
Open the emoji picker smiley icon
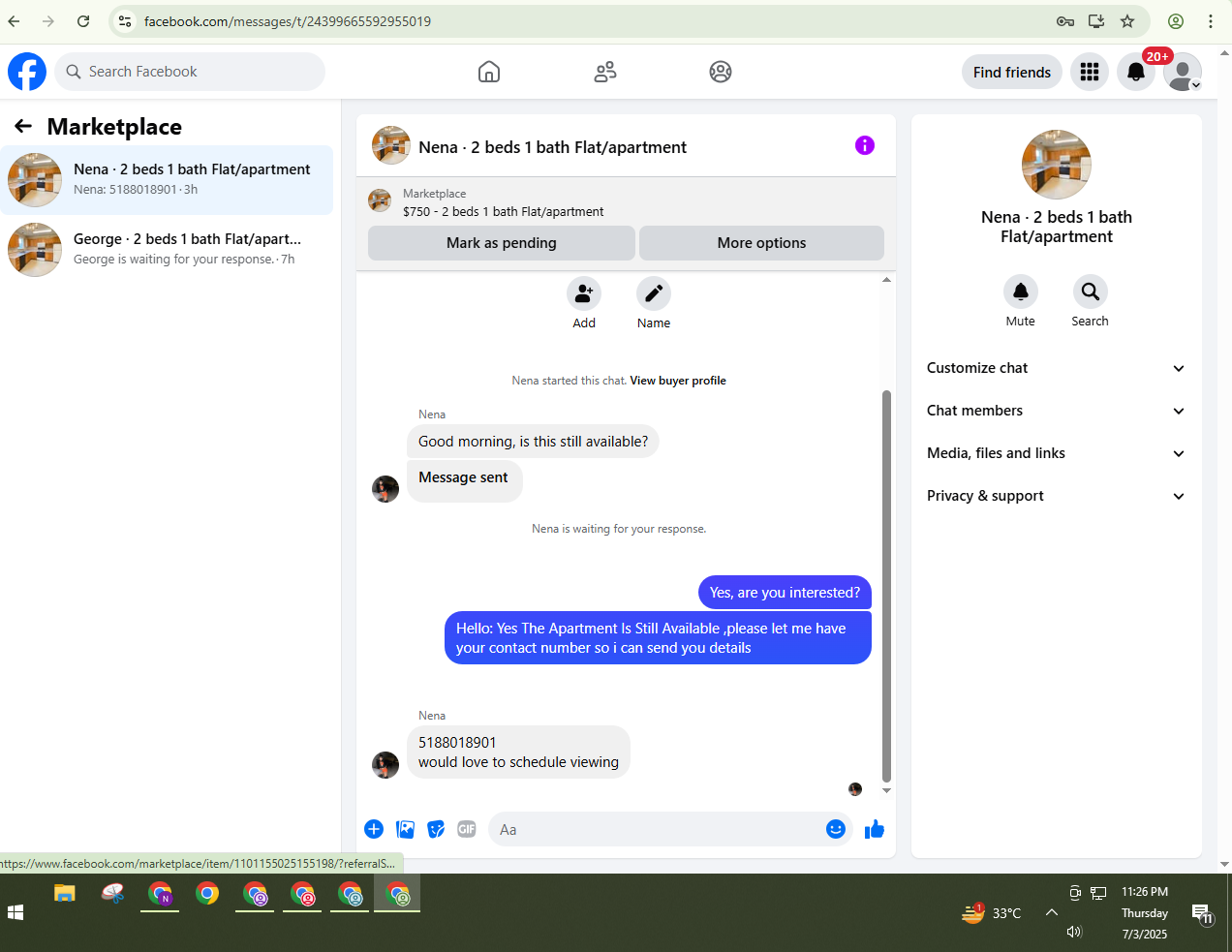coord(836,829)
